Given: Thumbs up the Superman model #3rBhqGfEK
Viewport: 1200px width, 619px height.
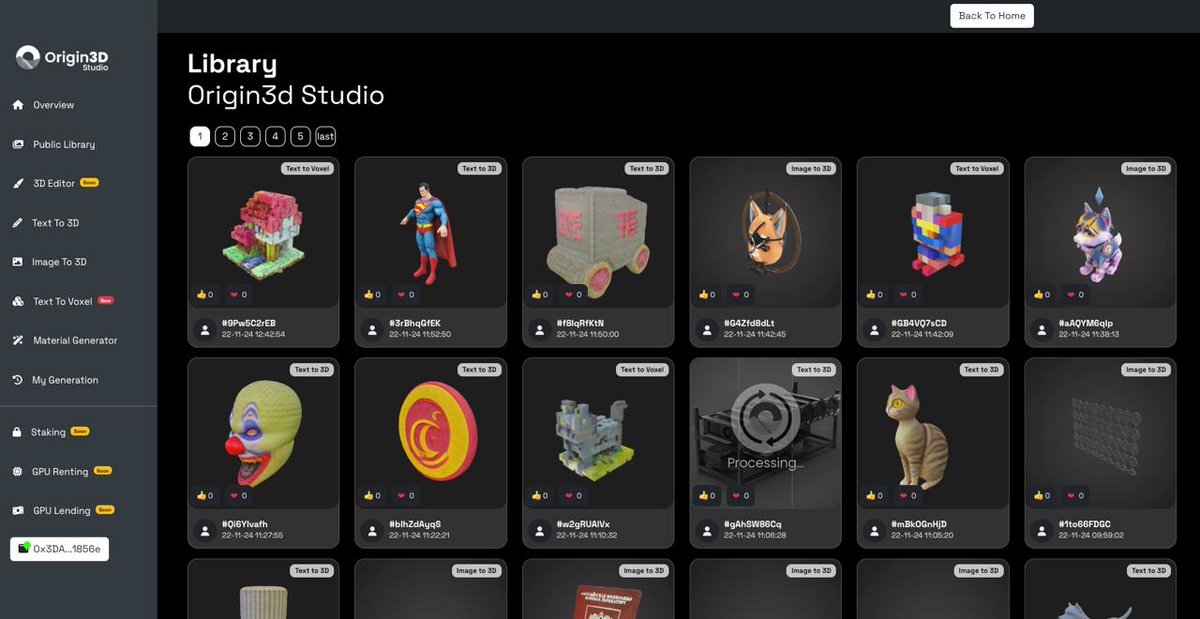Looking at the screenshot, I should click(x=372, y=295).
